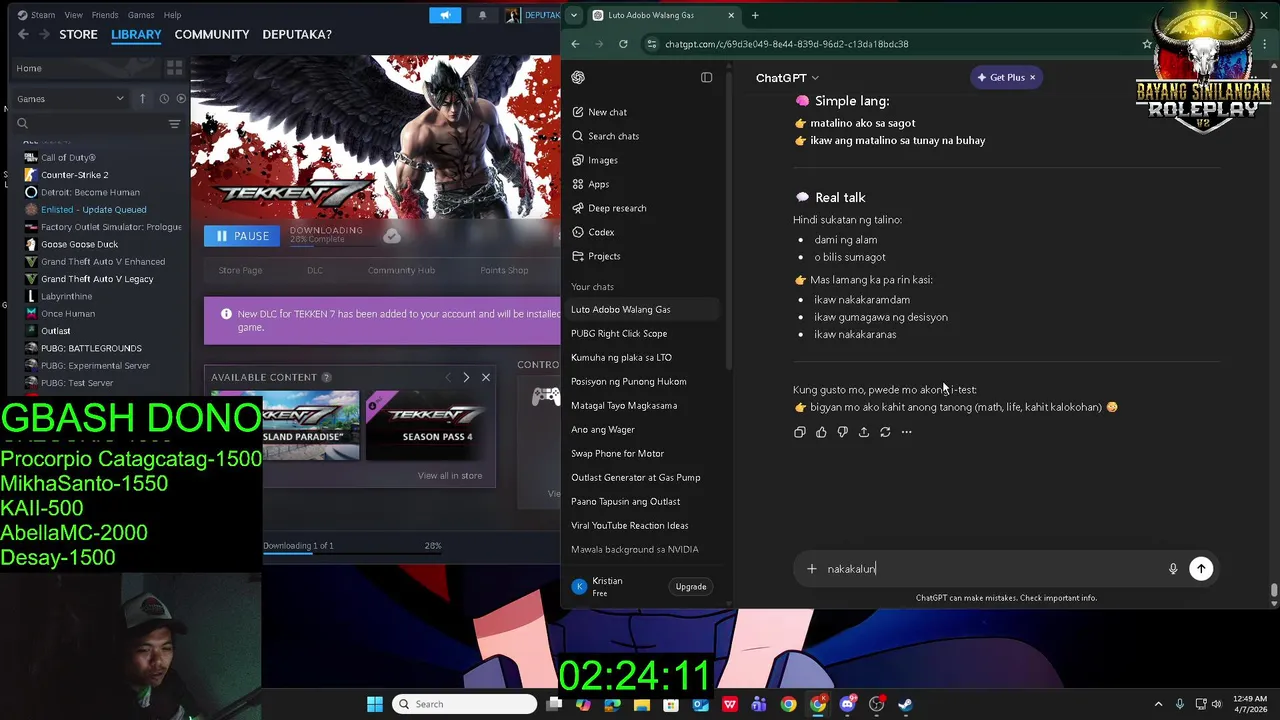Open advanced filter options in Steam search

click(174, 123)
